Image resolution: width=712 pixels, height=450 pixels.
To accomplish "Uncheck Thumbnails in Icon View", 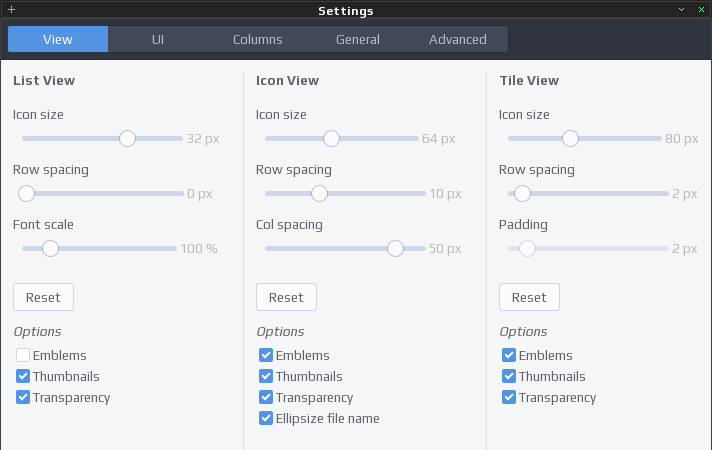I will pos(266,376).
